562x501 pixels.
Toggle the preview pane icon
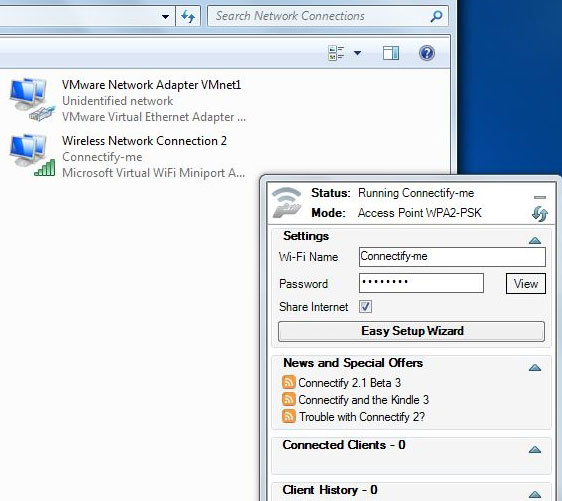[391, 53]
